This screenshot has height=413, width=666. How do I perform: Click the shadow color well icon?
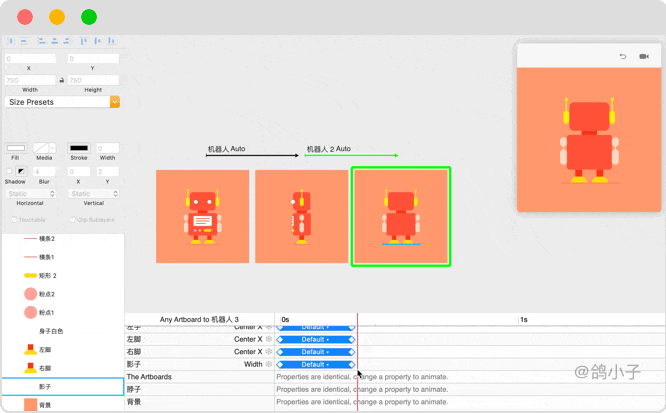pos(21,171)
